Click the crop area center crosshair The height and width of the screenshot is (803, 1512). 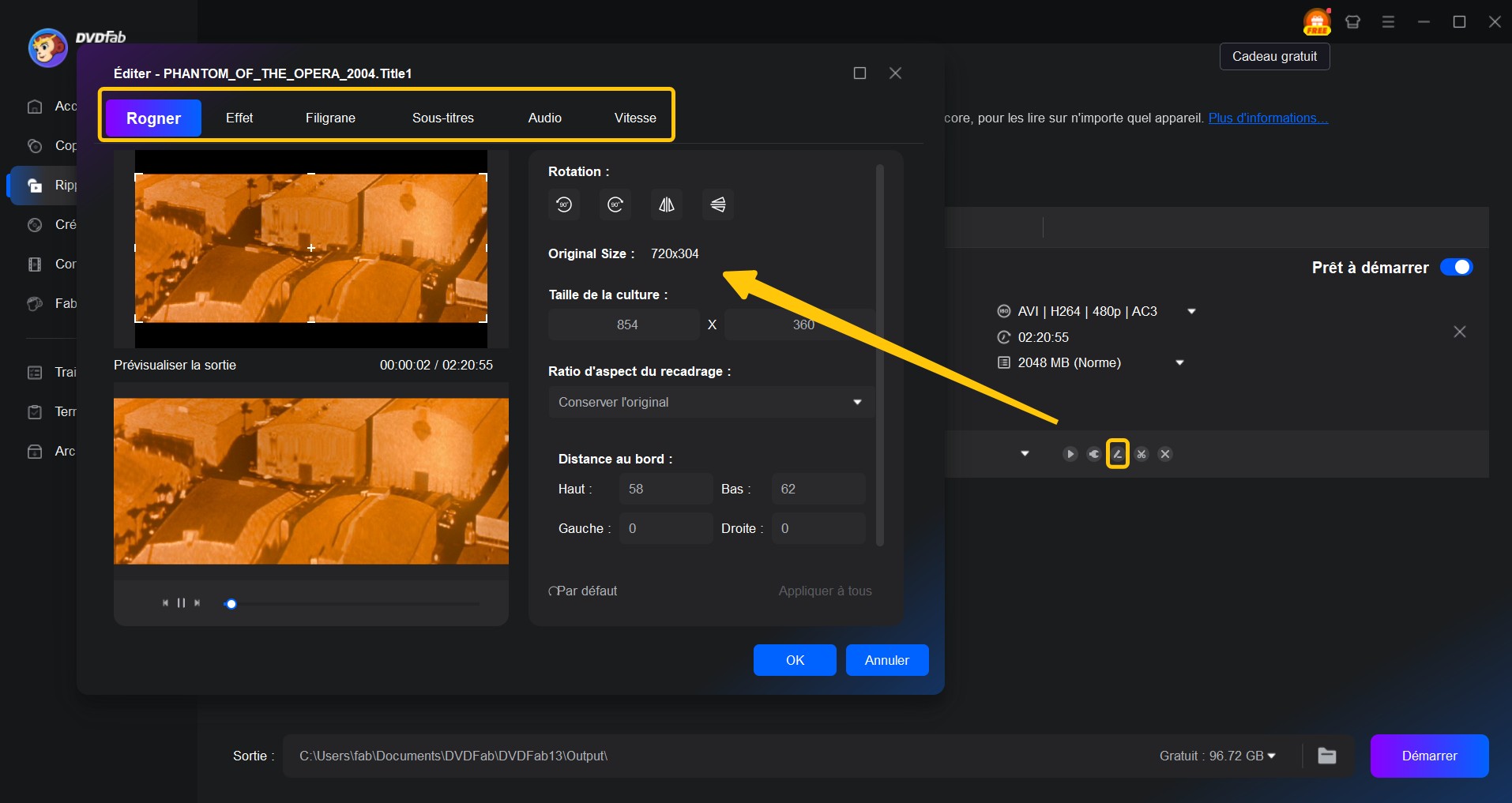pyautogui.click(x=311, y=248)
